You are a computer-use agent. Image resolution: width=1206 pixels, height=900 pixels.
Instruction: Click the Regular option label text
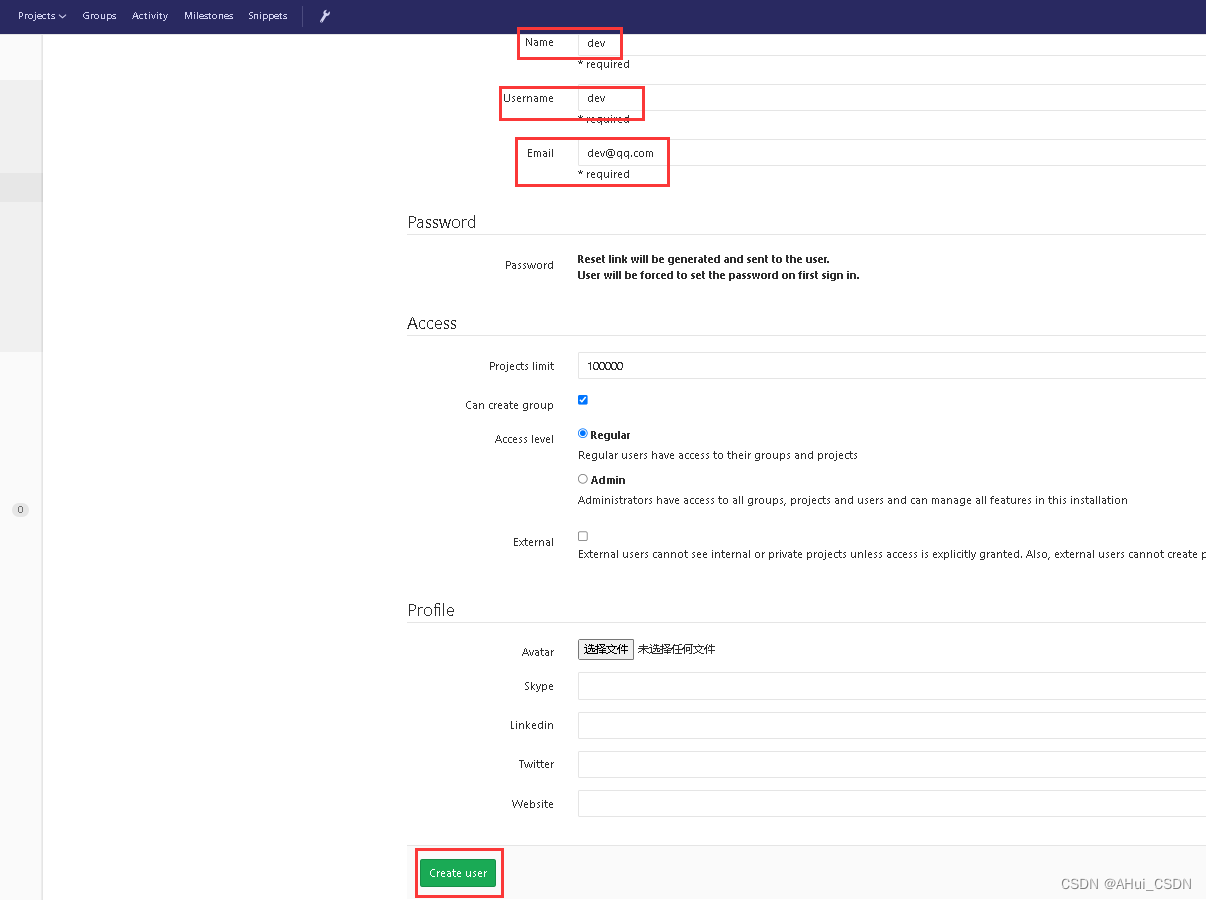pos(610,435)
